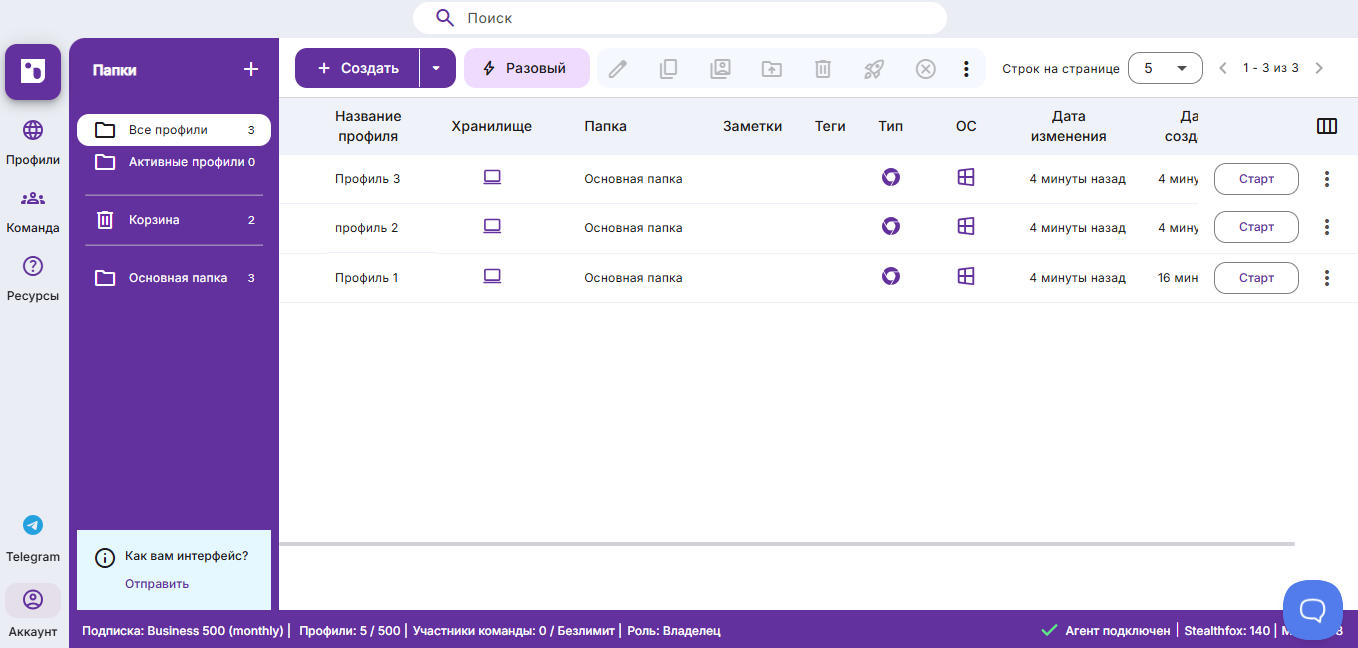Open the support chat bubble
This screenshot has width=1358, height=648.
click(1313, 610)
